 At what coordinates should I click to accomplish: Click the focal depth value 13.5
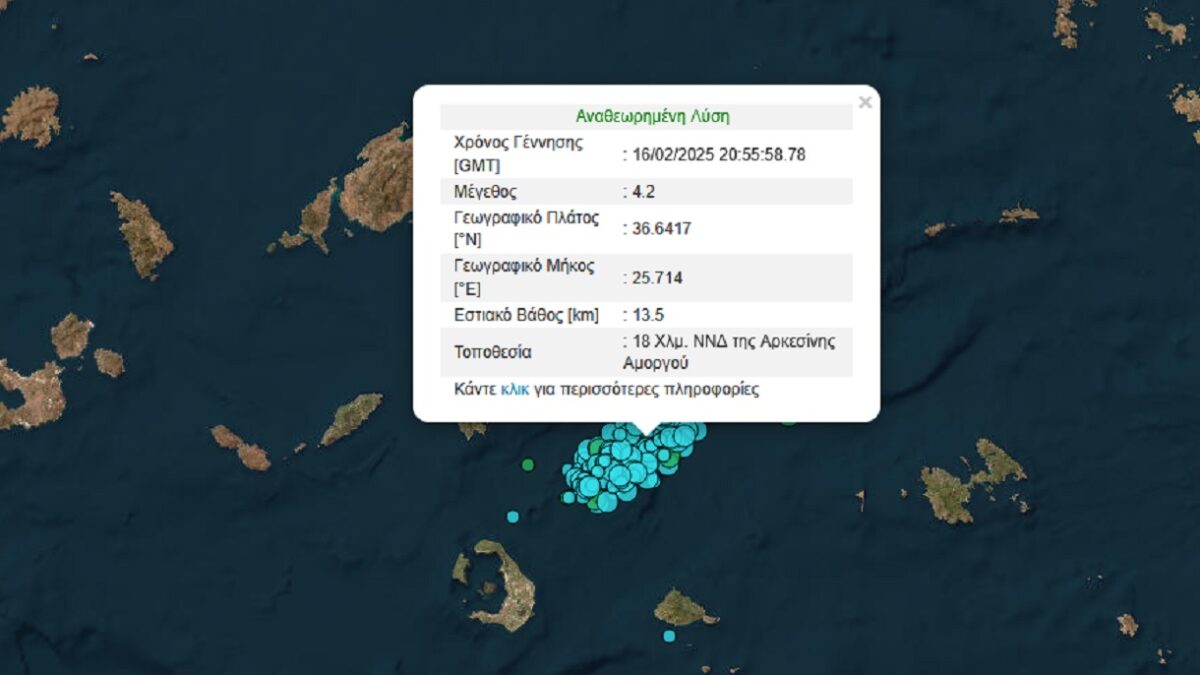644,315
